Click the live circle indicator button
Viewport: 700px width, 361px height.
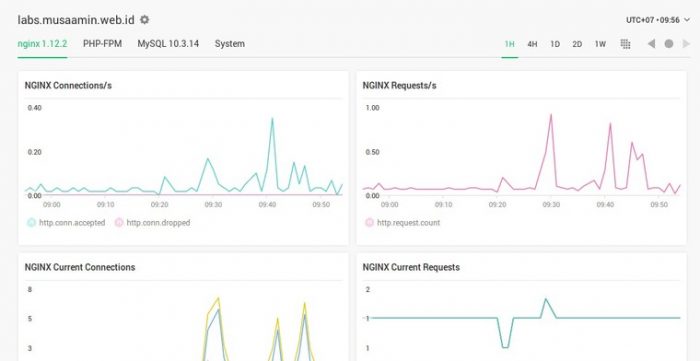pyautogui.click(x=669, y=44)
